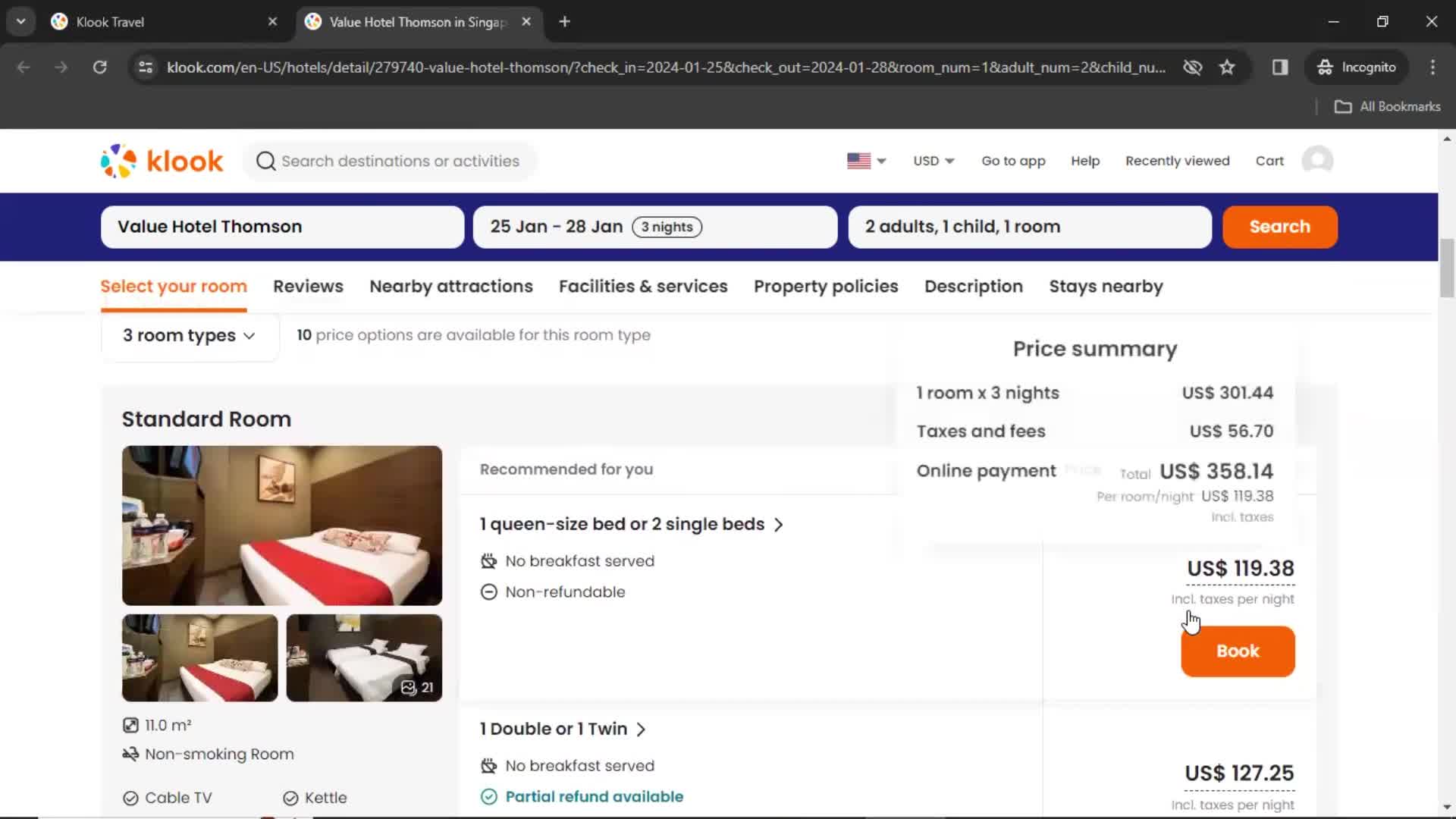Viewport: 1456px width, 819px height.
Task: Reload the page
Action: click(99, 67)
